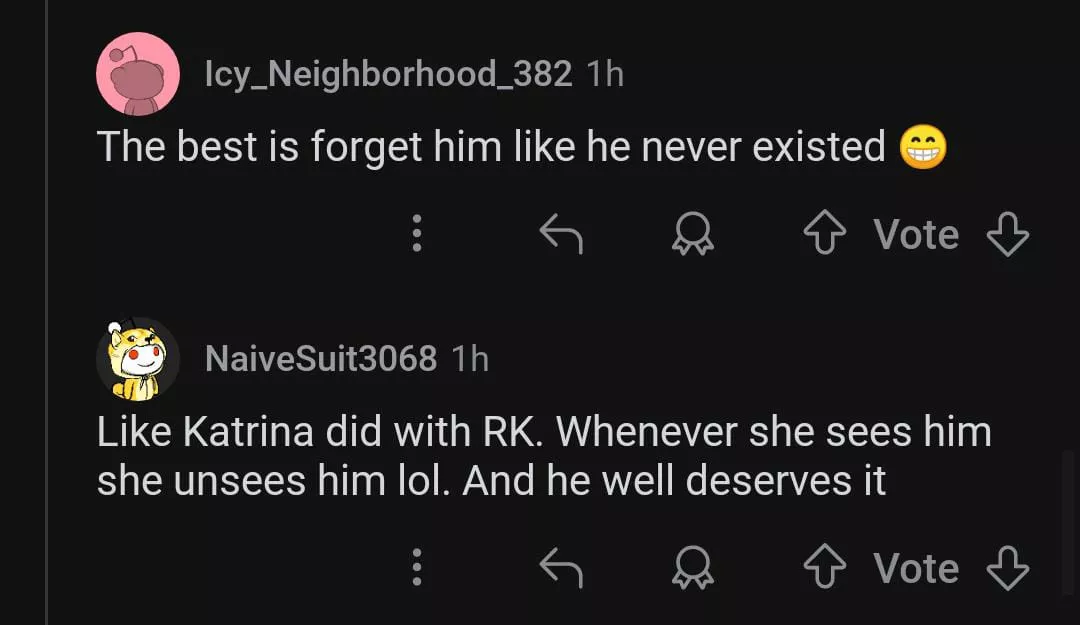Tap the 'forget him like he never existed' comment text
The width and height of the screenshot is (1080, 625).
tap(490, 148)
